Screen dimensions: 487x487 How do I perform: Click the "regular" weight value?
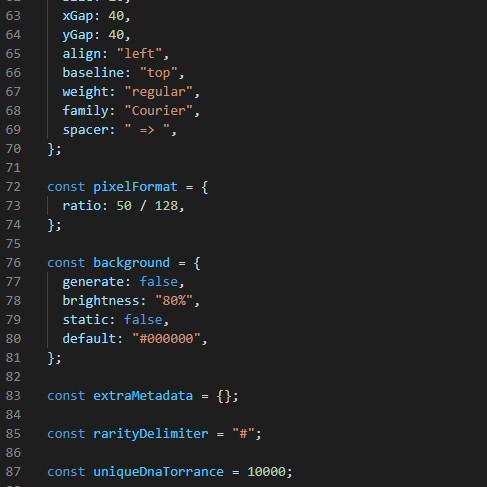coord(159,92)
